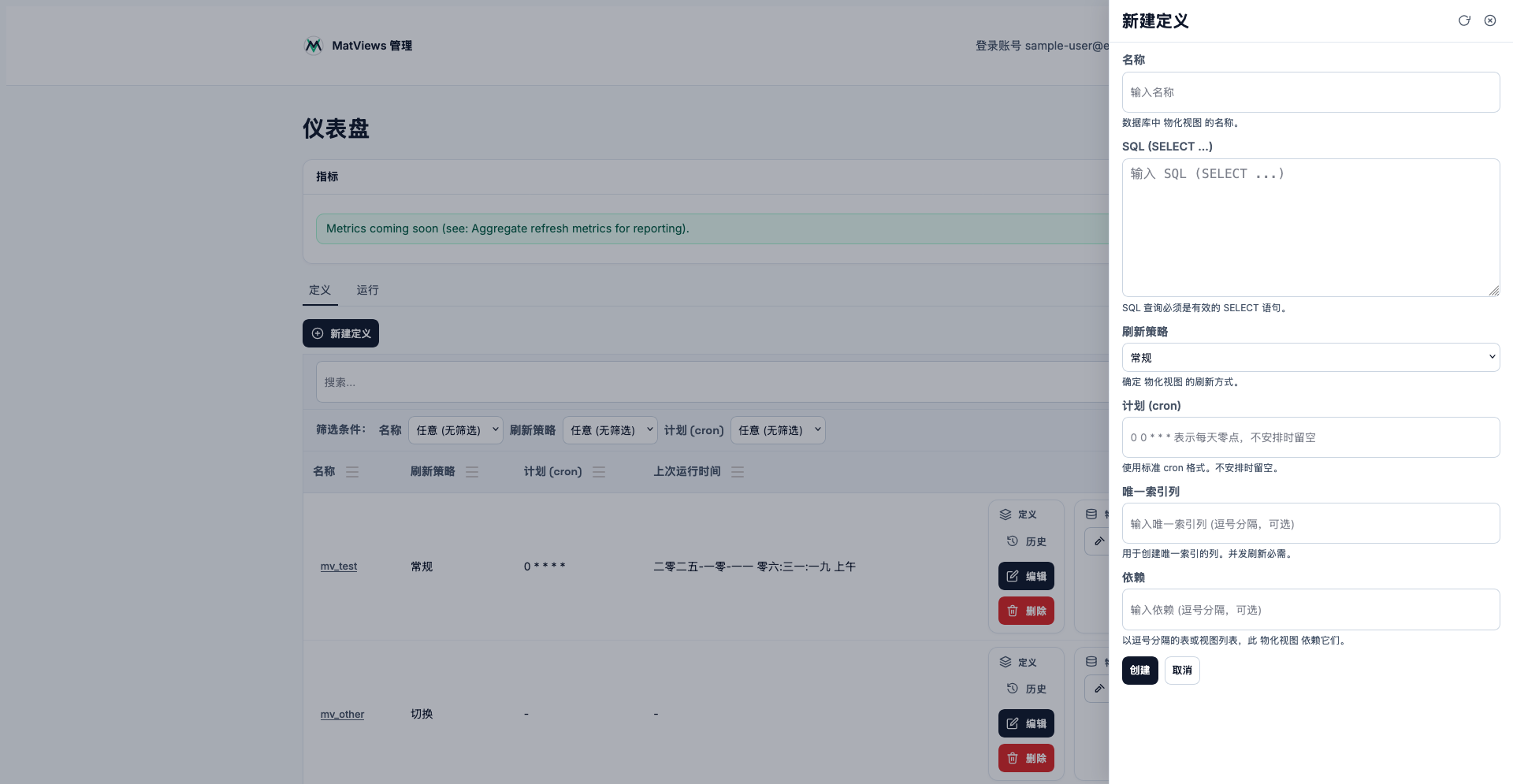Open column menu for 刷新策略 header
This screenshot has height=784, width=1513.
point(472,472)
